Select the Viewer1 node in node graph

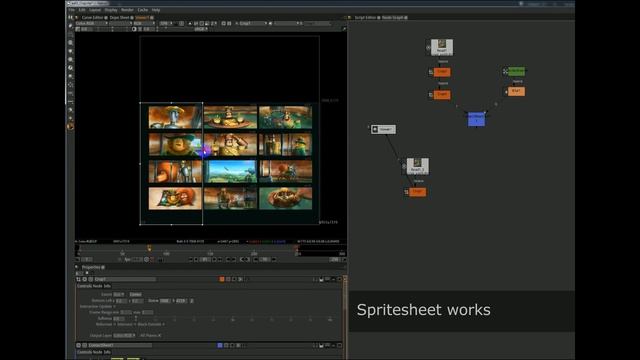pyautogui.click(x=383, y=129)
